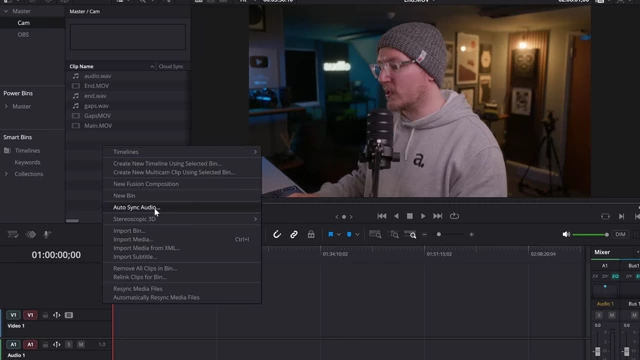Image resolution: width=640 pixels, height=360 pixels.
Task: Select Relink Clips for Bin
Action: [x=182, y=277]
